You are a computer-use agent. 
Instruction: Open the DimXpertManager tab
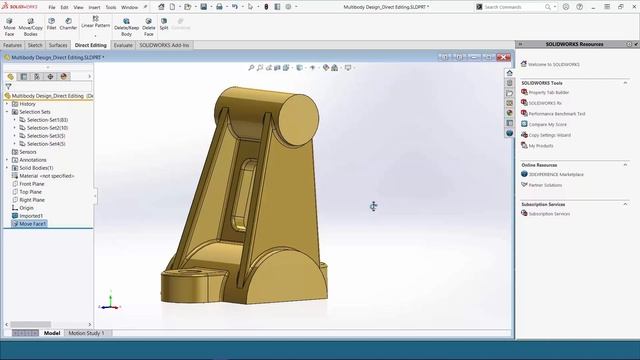pyautogui.click(x=50, y=76)
